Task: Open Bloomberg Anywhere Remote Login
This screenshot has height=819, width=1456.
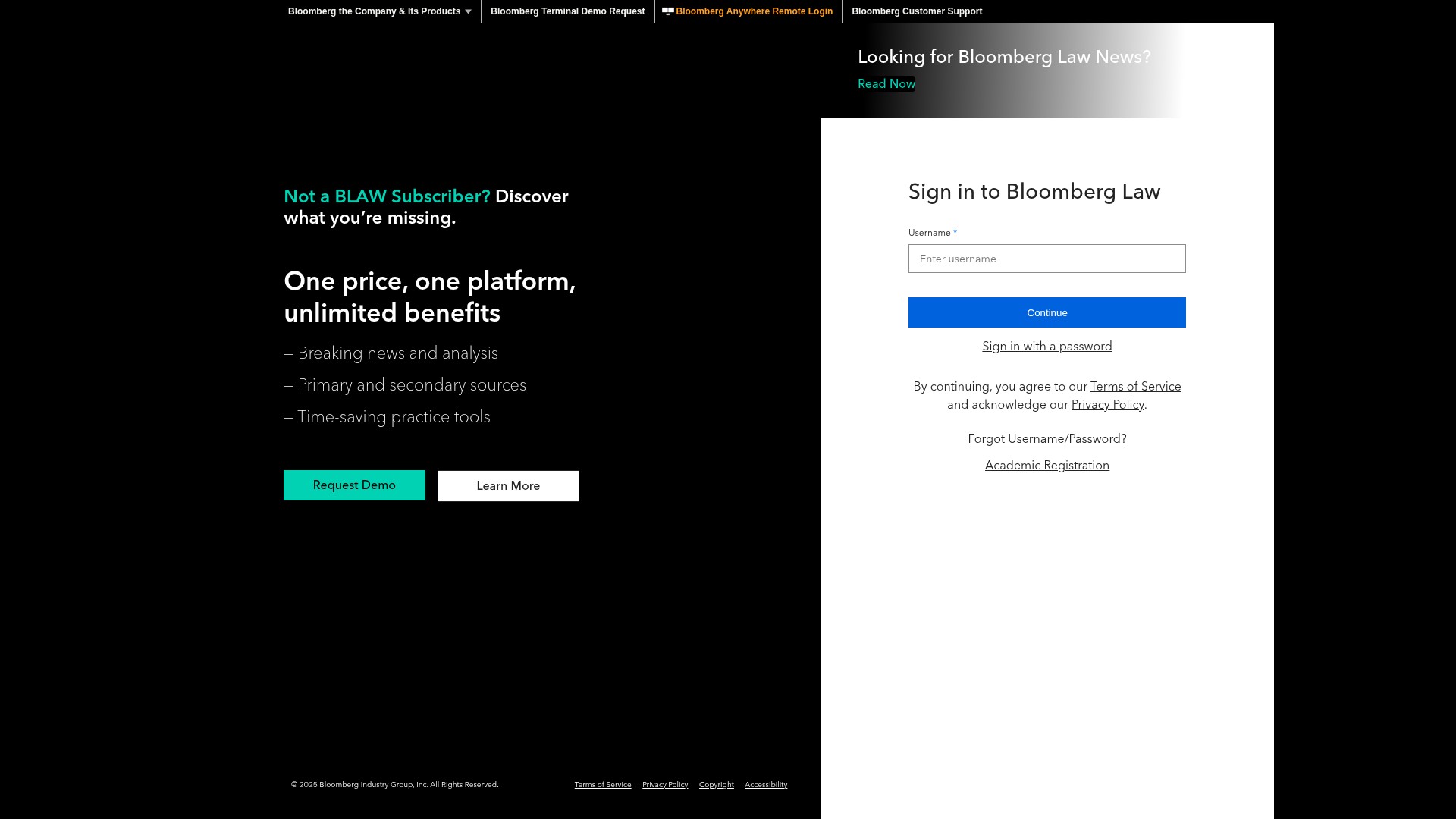Action: pyautogui.click(x=754, y=11)
